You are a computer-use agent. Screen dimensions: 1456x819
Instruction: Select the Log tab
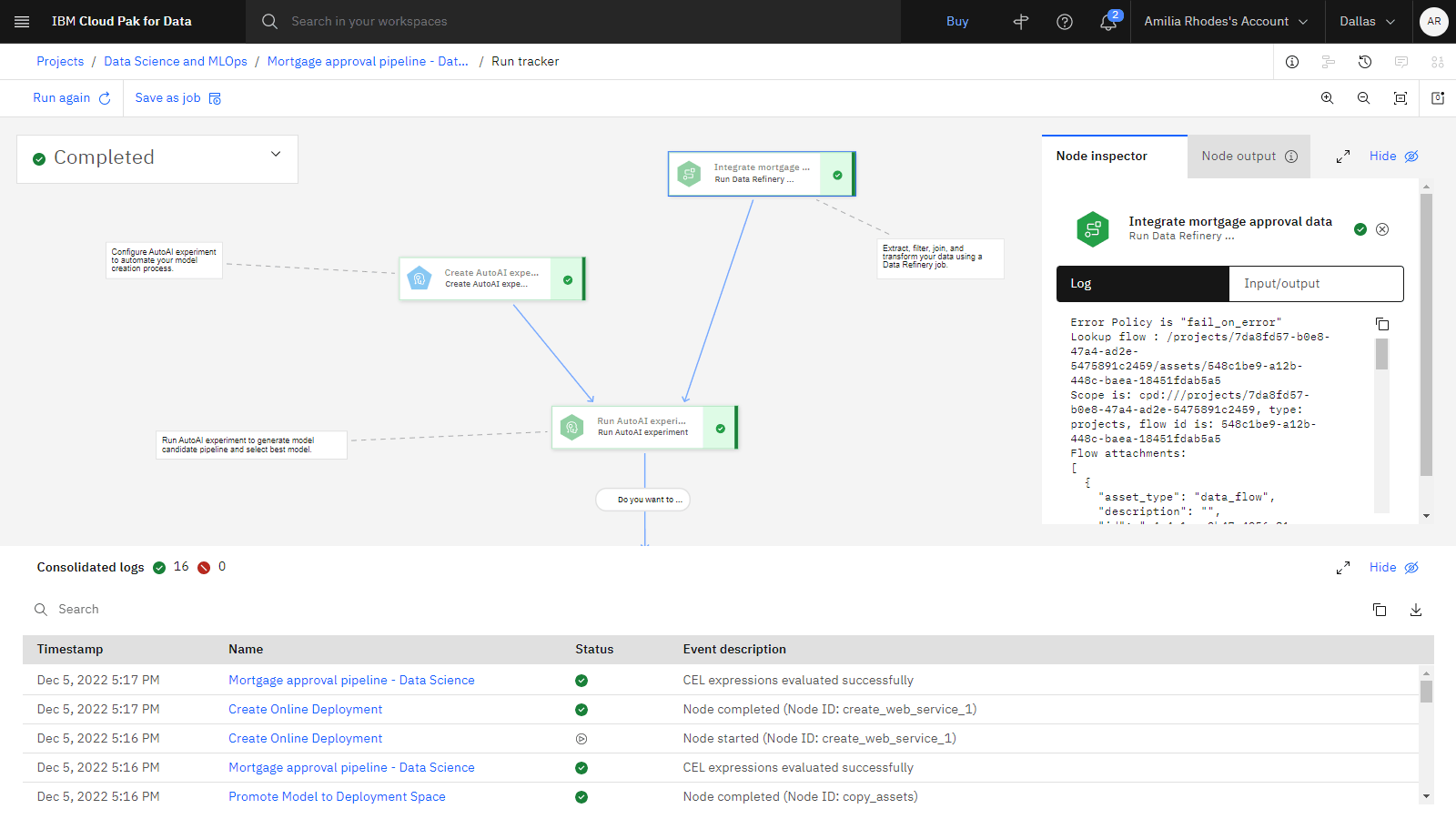[x=1142, y=284]
